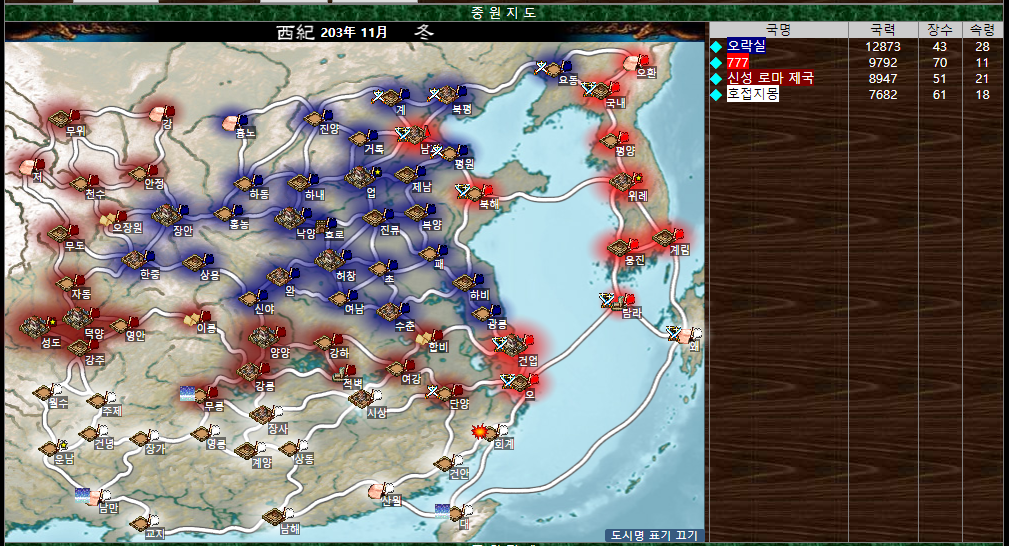Click 777 general count 70

tap(940, 62)
